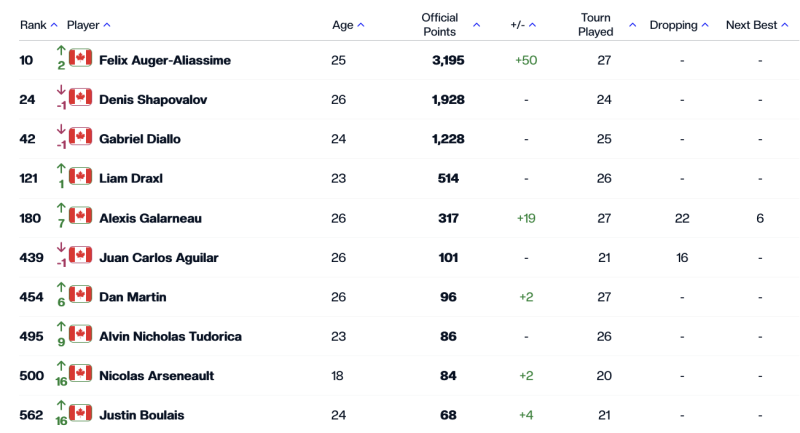The image size is (800, 433).
Task: Click the Canada flag beside Felix Auger-Aliassime
Action: [81, 58]
